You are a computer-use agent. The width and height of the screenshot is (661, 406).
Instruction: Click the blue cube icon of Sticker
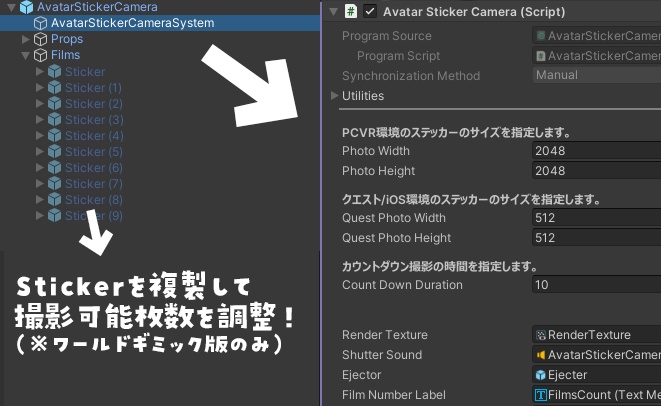click(x=54, y=72)
